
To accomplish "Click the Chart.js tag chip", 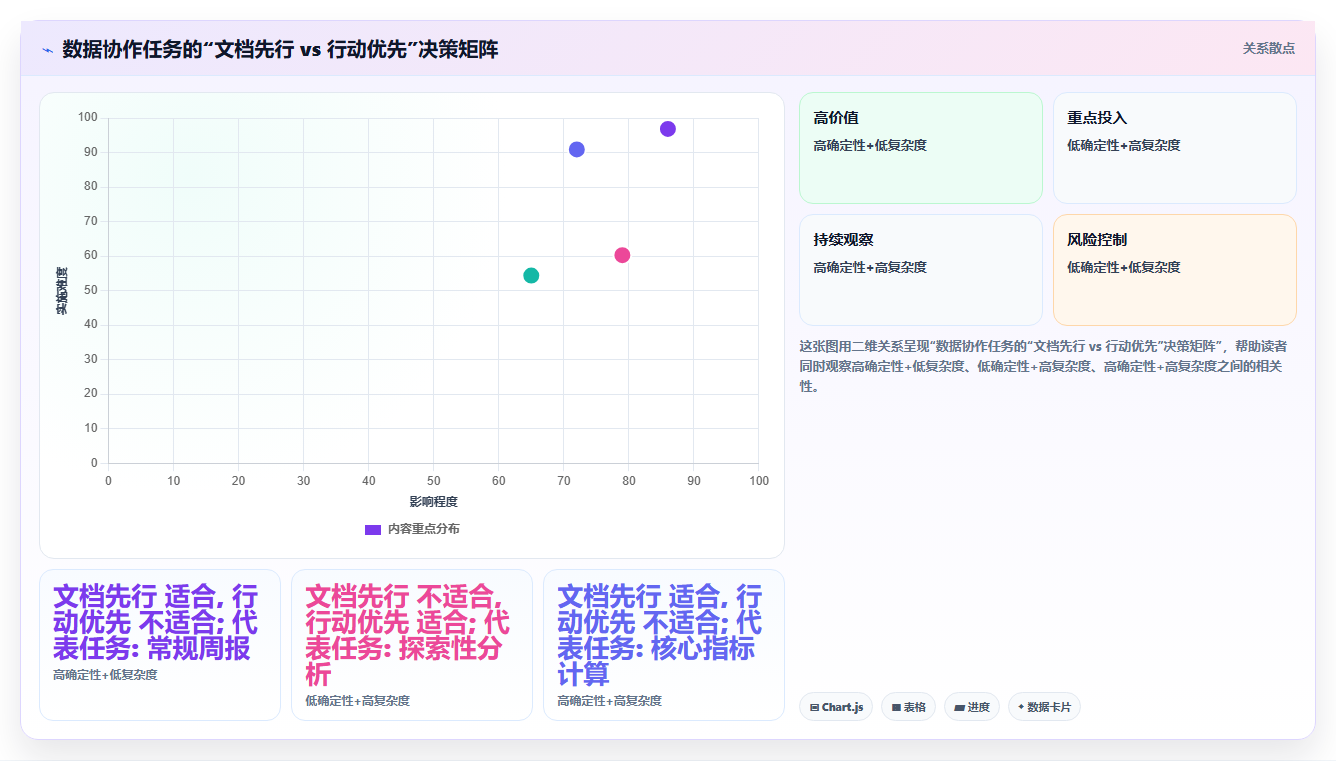I will [836, 707].
